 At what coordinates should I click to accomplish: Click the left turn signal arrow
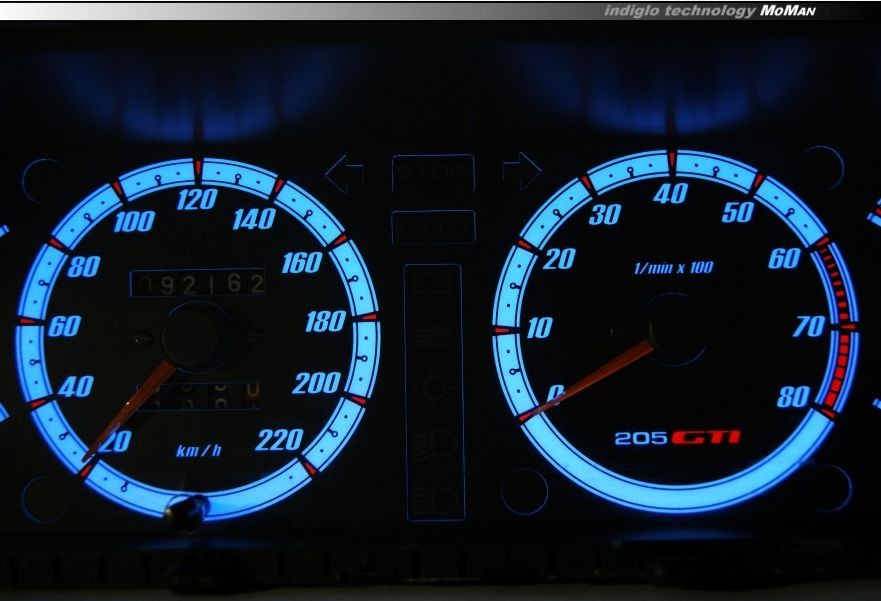(x=343, y=174)
